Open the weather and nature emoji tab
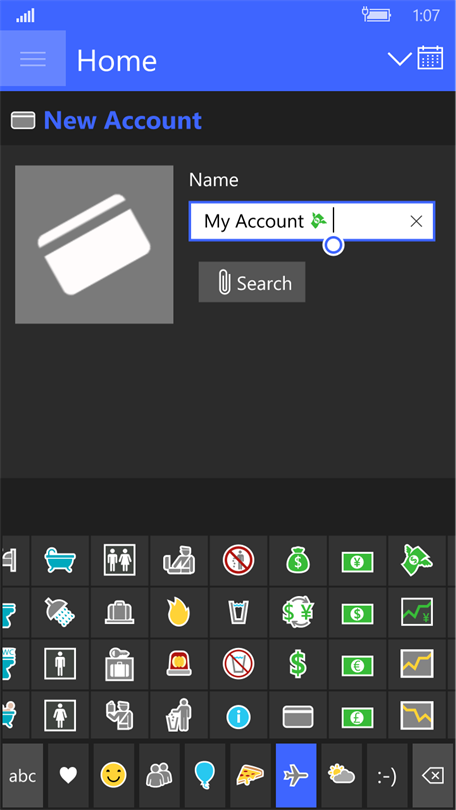The image size is (456, 810). [x=341, y=776]
